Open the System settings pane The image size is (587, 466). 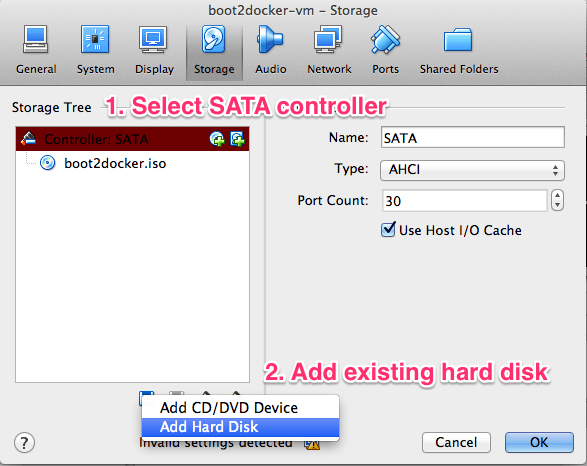coord(95,49)
